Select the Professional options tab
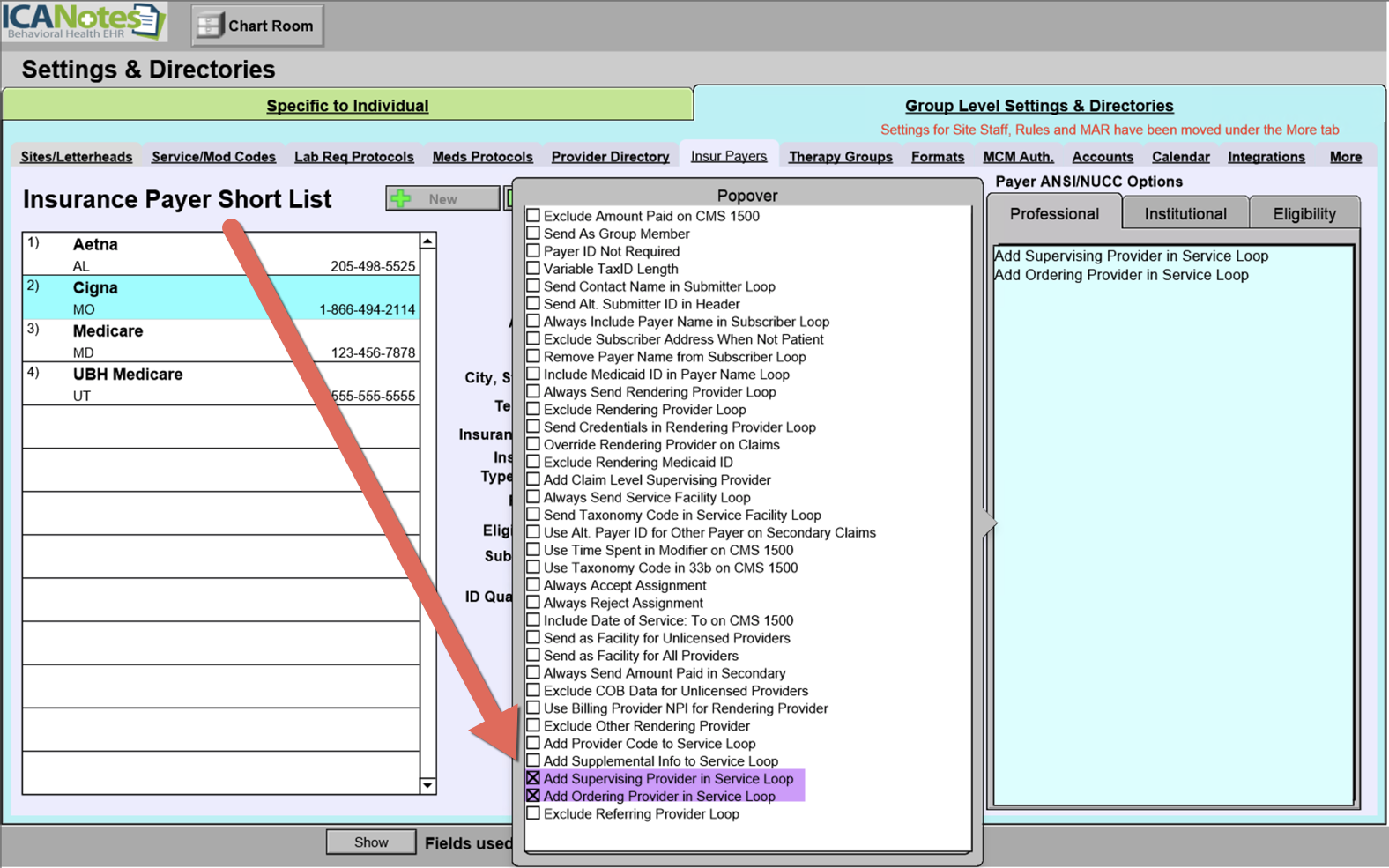The width and height of the screenshot is (1389, 868). (1054, 213)
